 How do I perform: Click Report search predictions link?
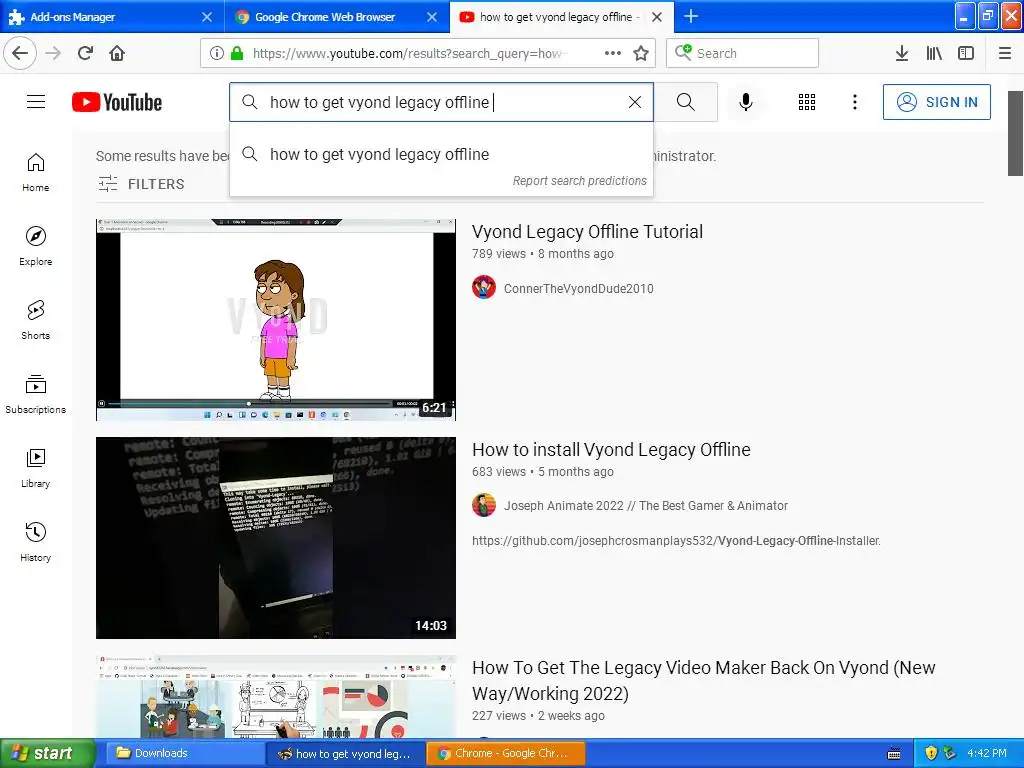tap(579, 181)
